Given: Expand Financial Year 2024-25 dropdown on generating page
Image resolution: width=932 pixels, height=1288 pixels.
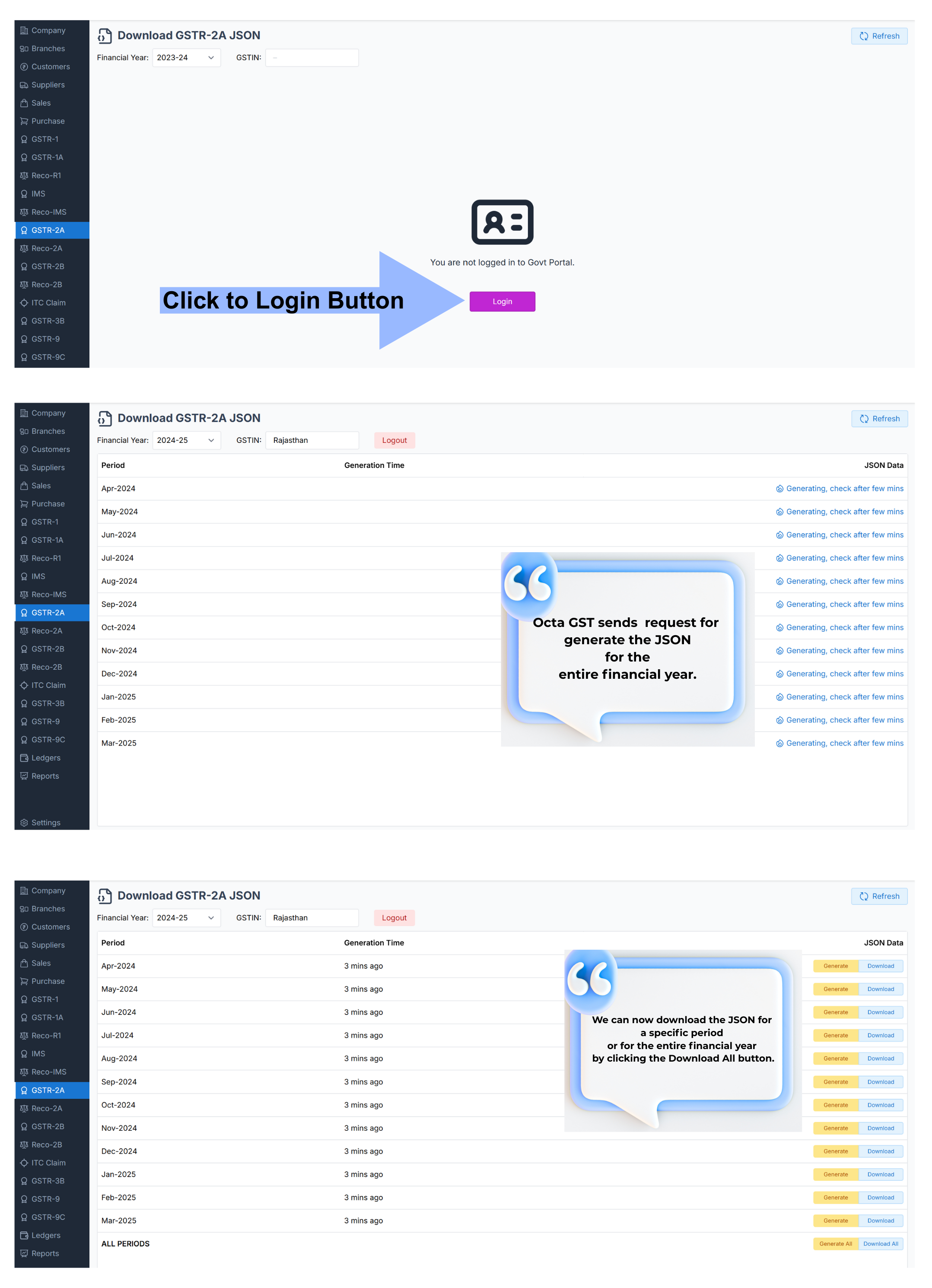Looking at the screenshot, I should click(x=186, y=440).
